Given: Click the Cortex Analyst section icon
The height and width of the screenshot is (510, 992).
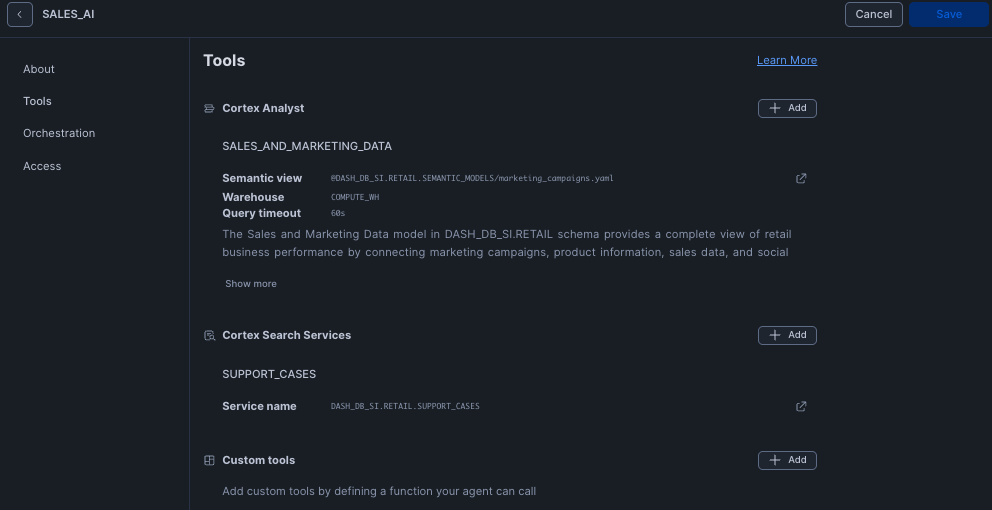Looking at the screenshot, I should tap(209, 108).
